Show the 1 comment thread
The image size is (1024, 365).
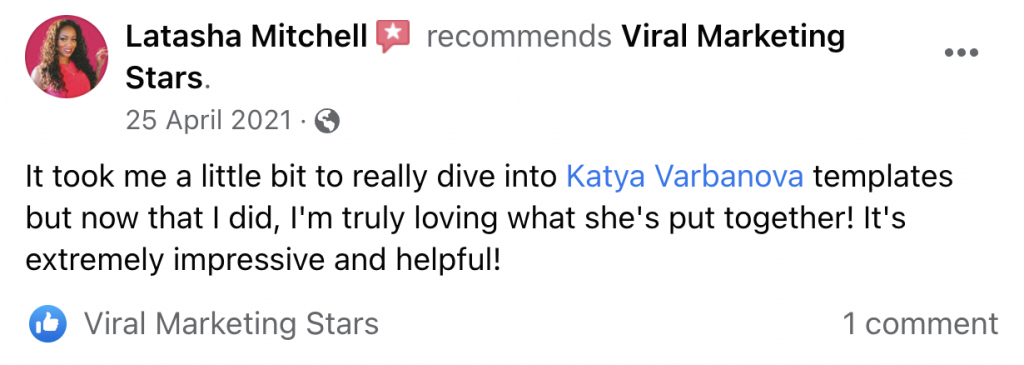(x=921, y=324)
